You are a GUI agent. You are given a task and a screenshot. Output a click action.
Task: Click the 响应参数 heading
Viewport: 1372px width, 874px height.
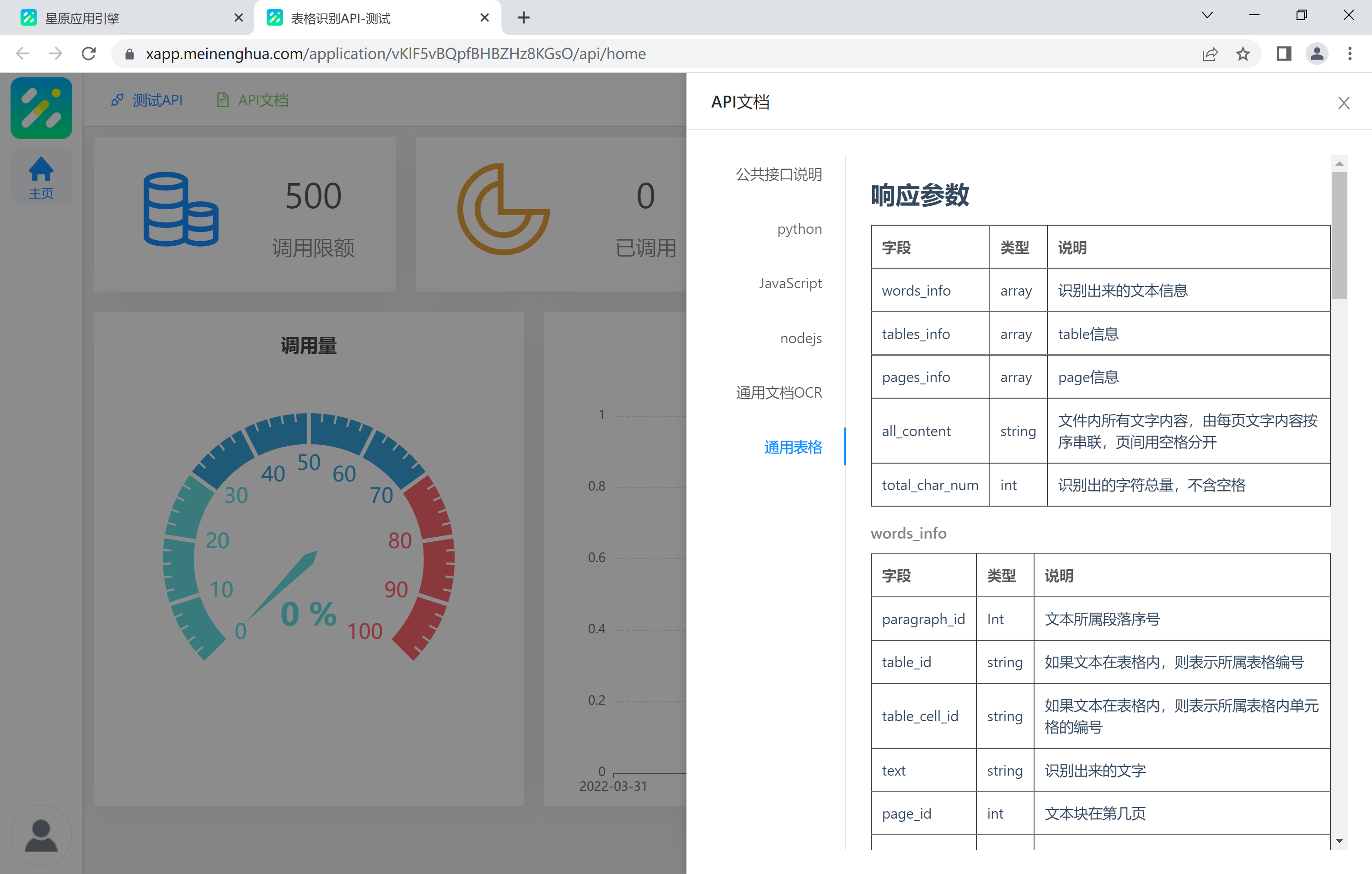pos(919,195)
